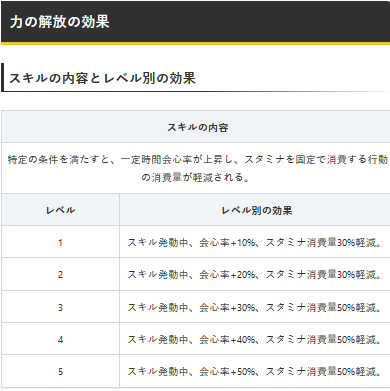Viewport: 390px width, 391px height.
Task: Click the effect text with 会心率+50%
Action: pyautogui.click(x=255, y=371)
